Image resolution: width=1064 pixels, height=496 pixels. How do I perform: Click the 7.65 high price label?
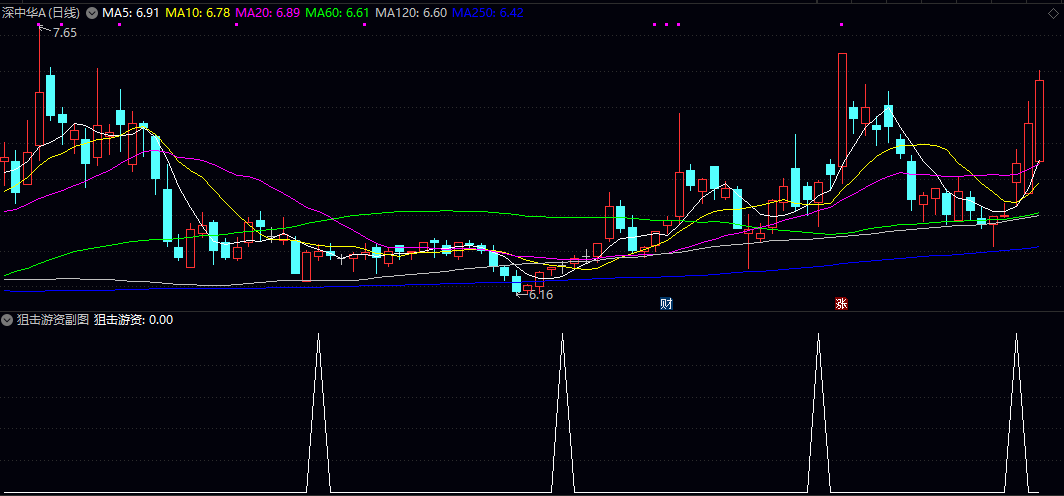coord(64,32)
